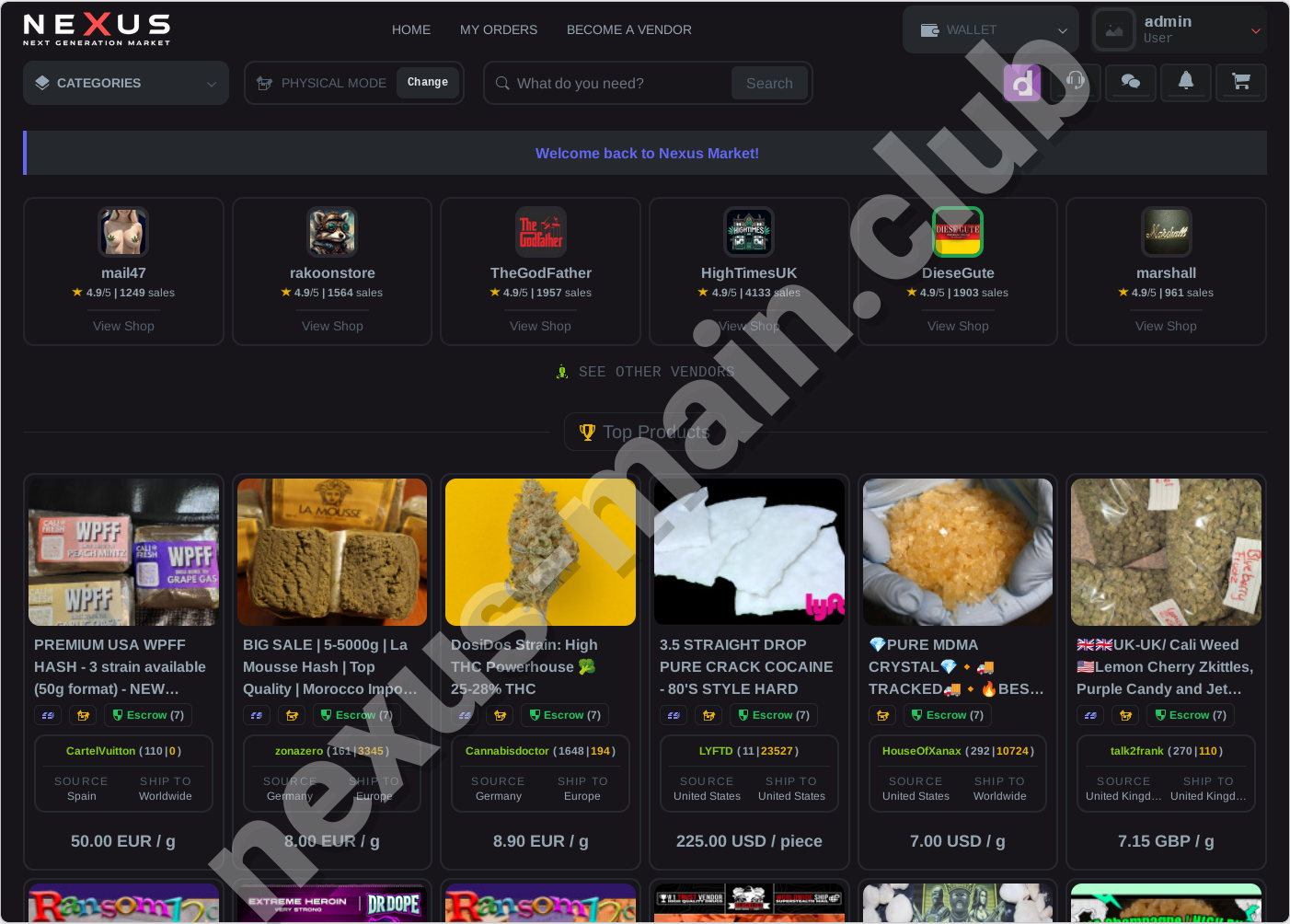Click the wallet icon in the header
1290x924 pixels.
(x=931, y=29)
